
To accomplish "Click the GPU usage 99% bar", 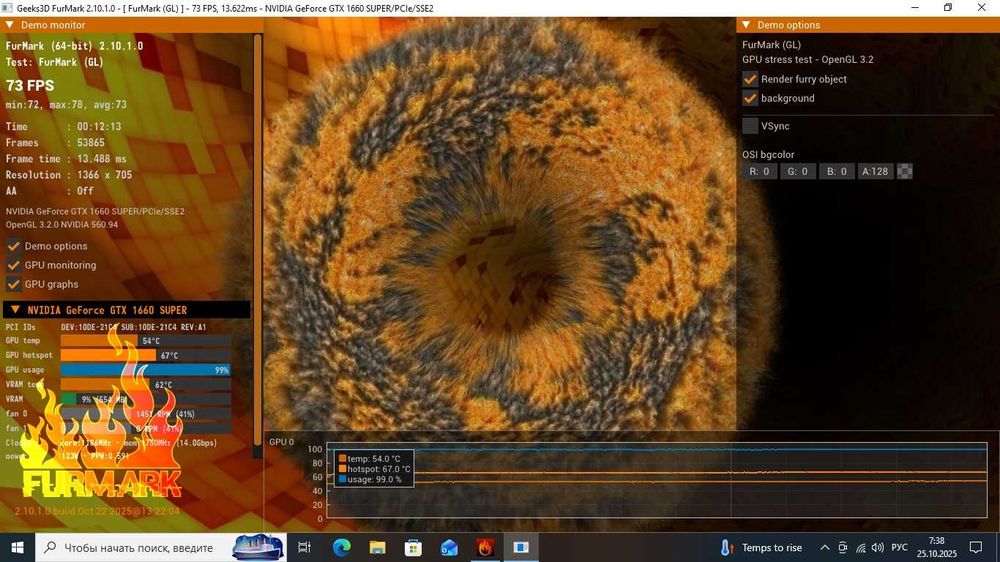I will 145,370.
